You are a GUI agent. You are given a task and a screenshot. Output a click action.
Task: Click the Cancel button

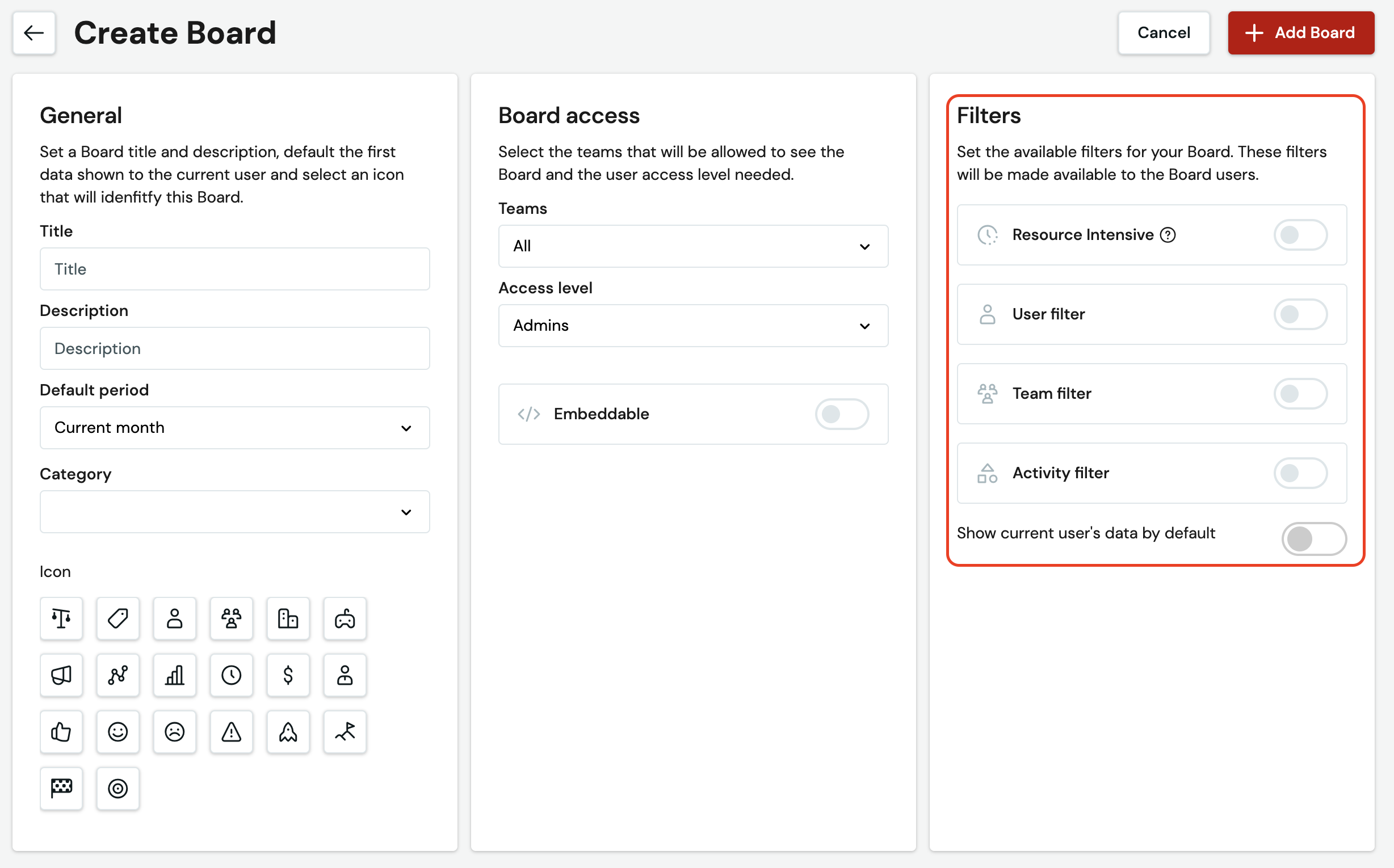pyautogui.click(x=1164, y=33)
